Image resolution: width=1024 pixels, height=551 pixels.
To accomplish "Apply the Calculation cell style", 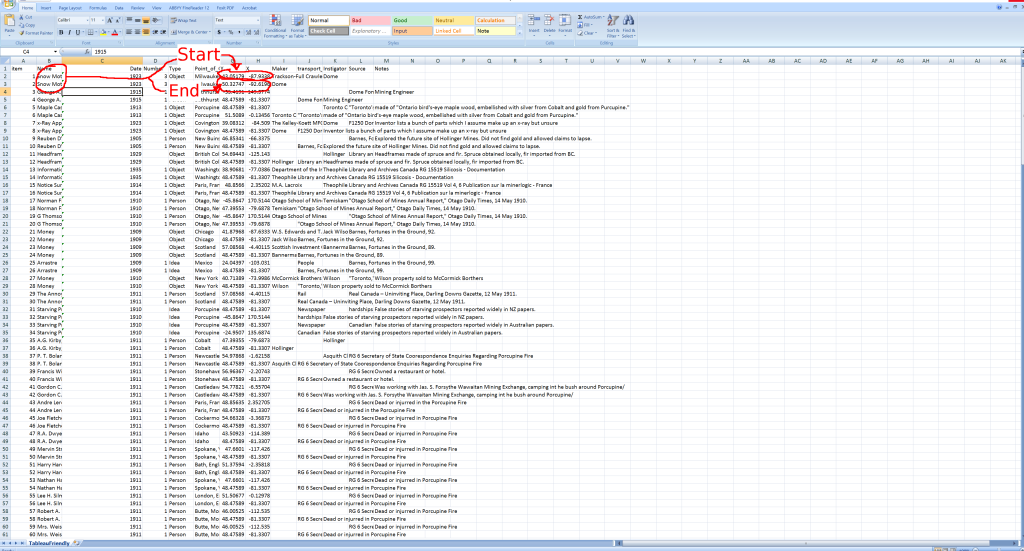I will point(496,20).
